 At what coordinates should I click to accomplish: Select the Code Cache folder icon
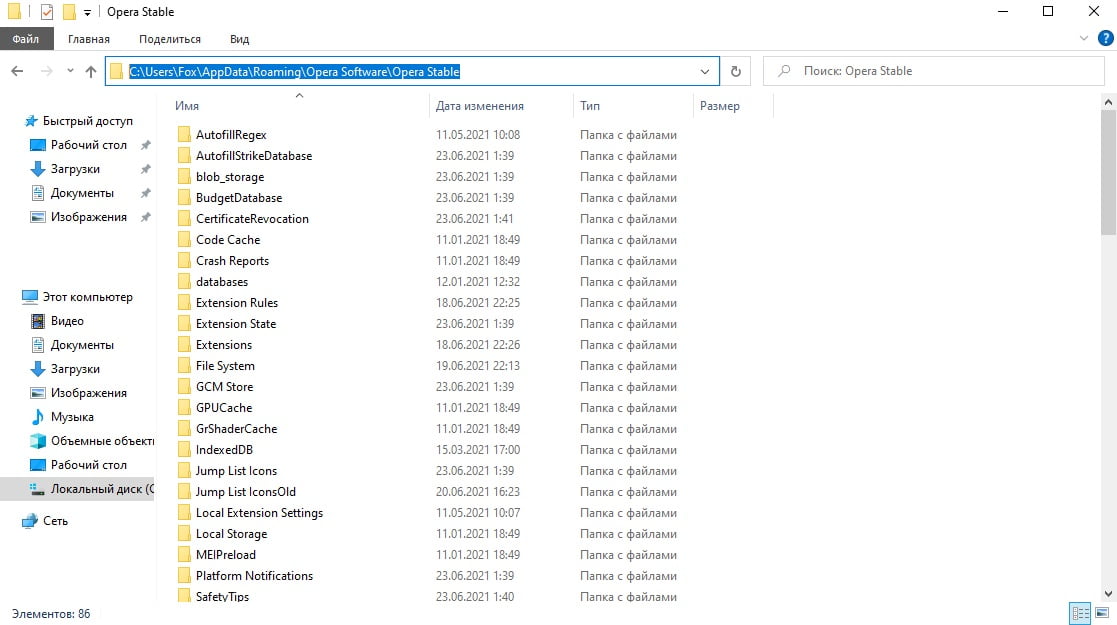(x=184, y=239)
